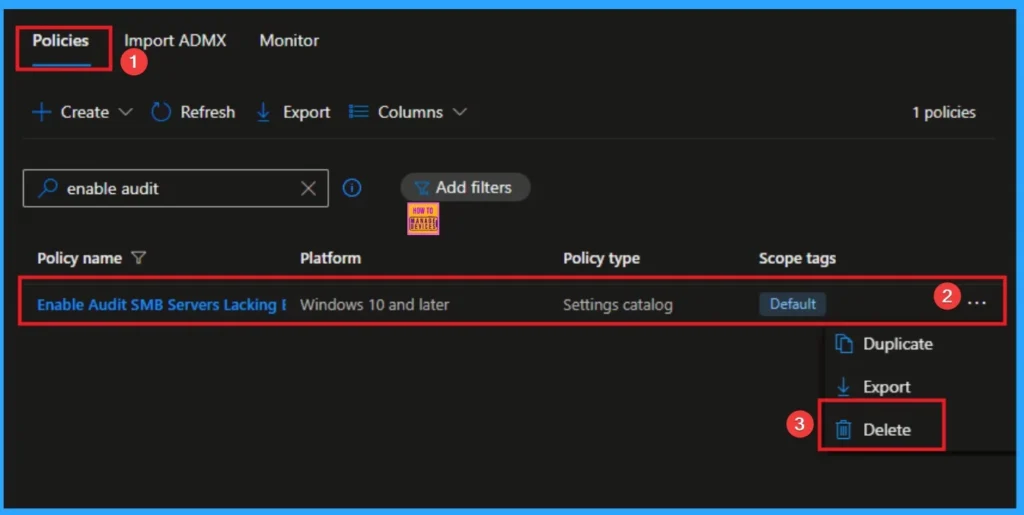1024x515 pixels.
Task: Select the Policies tab
Action: coord(61,41)
